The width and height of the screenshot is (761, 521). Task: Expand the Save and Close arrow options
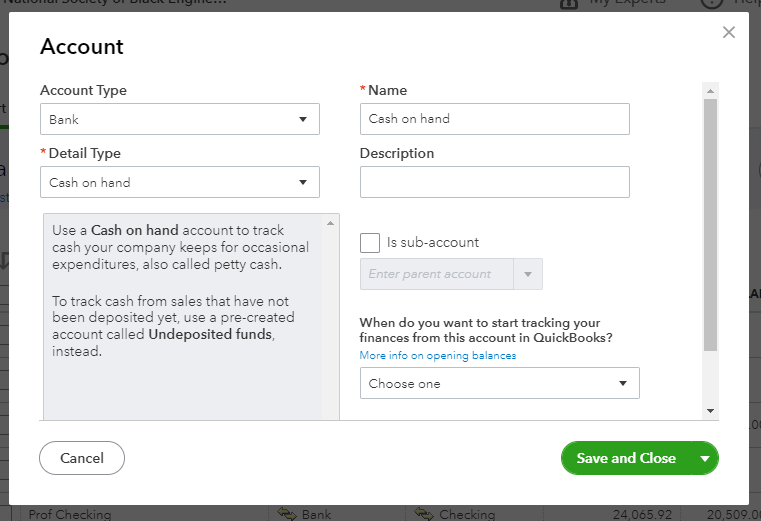pos(705,458)
